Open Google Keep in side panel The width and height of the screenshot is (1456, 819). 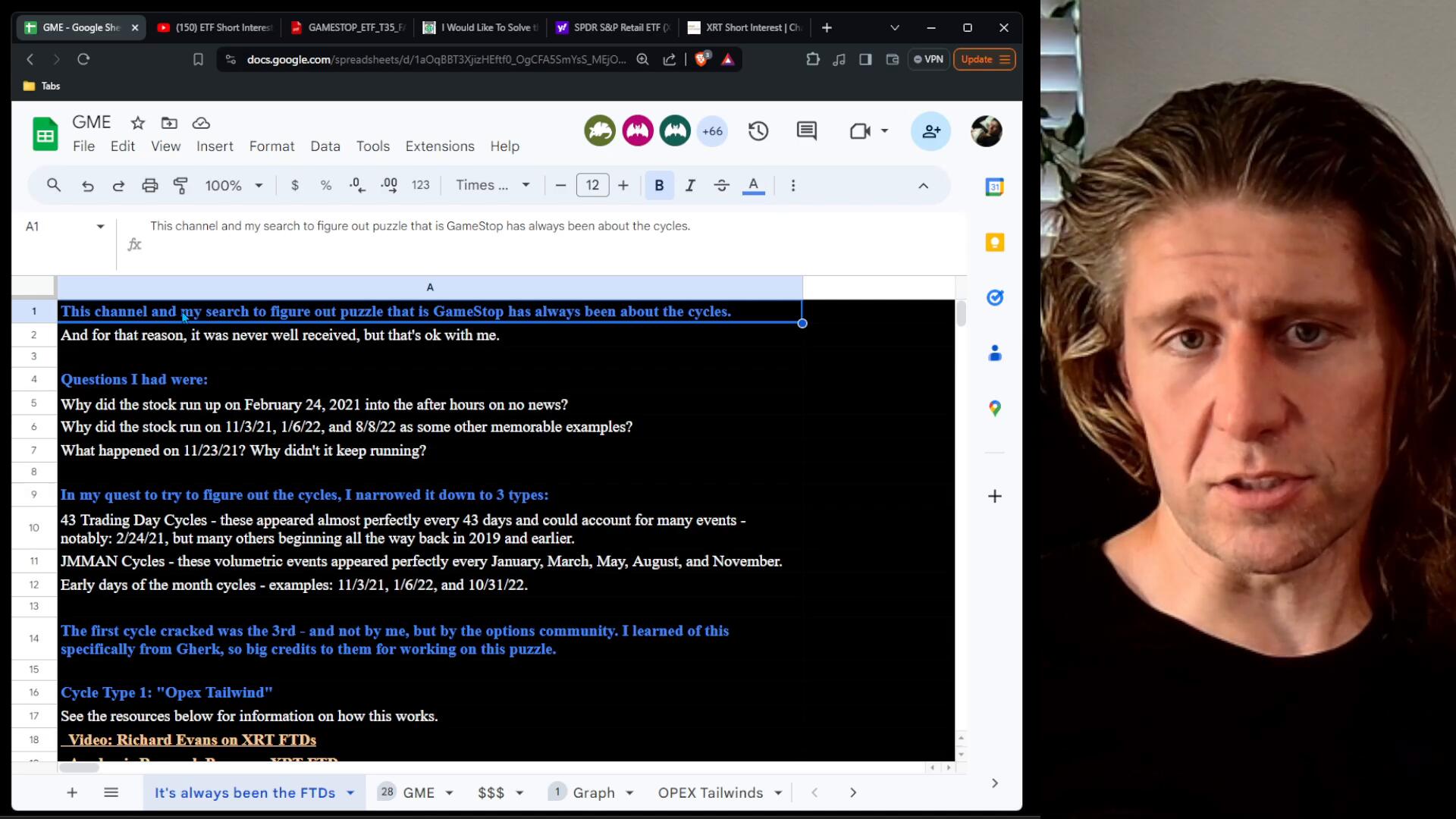[994, 243]
